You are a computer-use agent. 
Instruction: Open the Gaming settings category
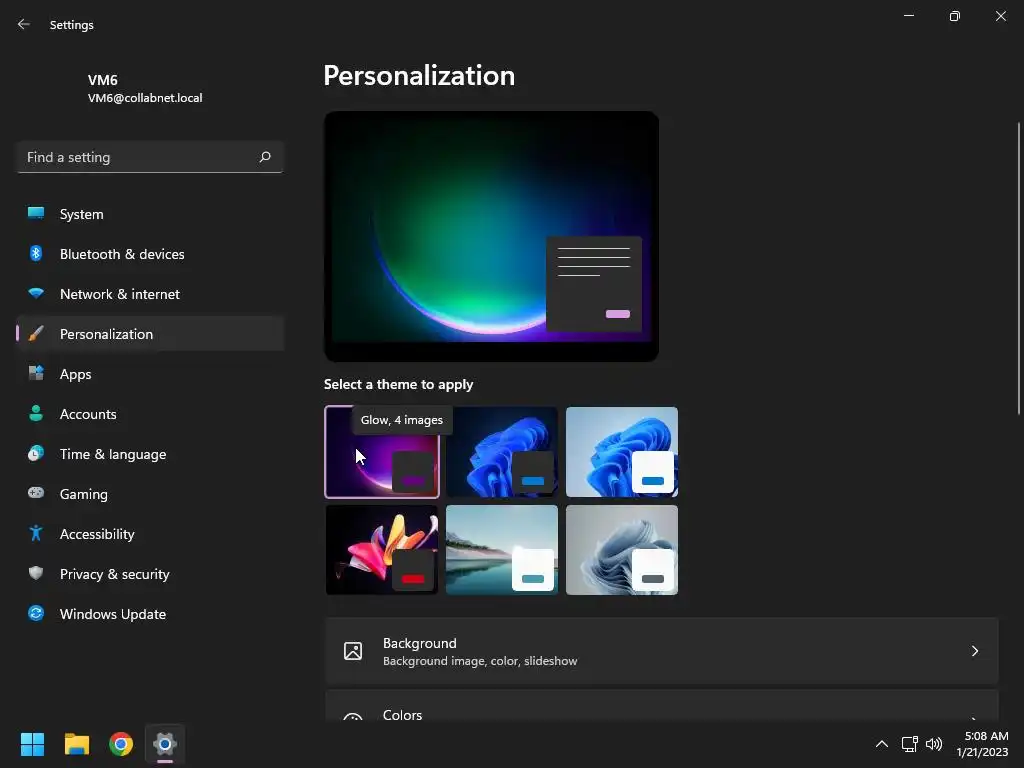point(150,494)
